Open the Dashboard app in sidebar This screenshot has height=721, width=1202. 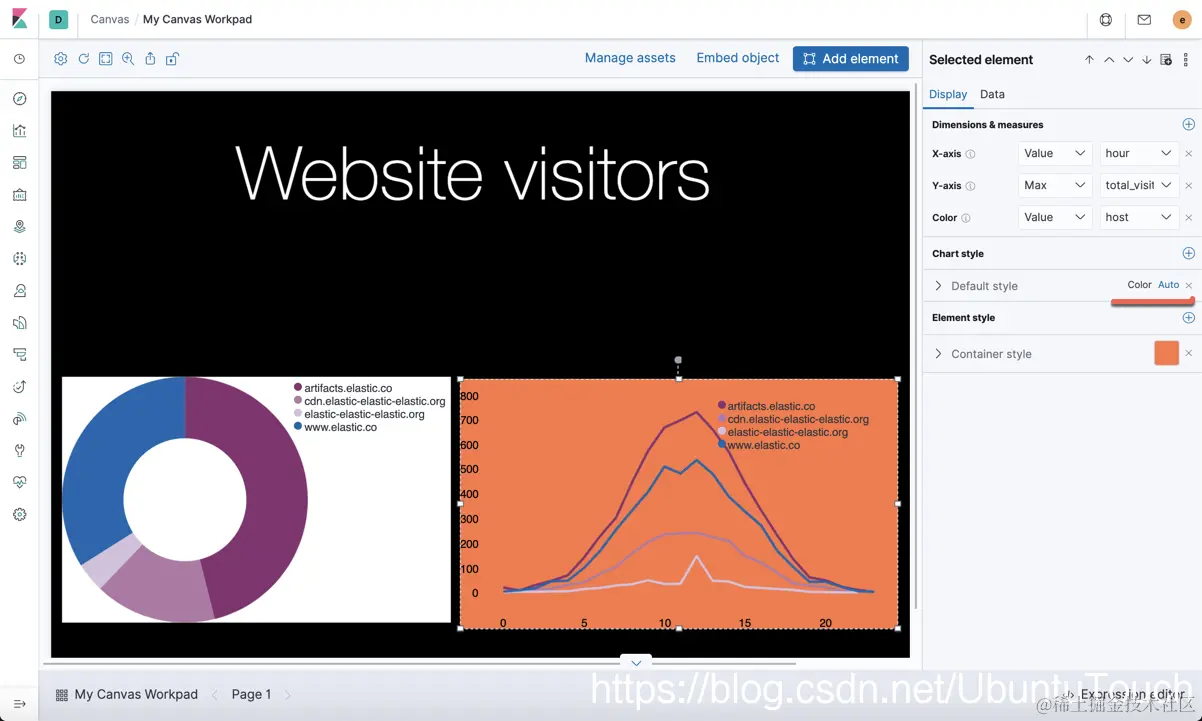coord(19,163)
